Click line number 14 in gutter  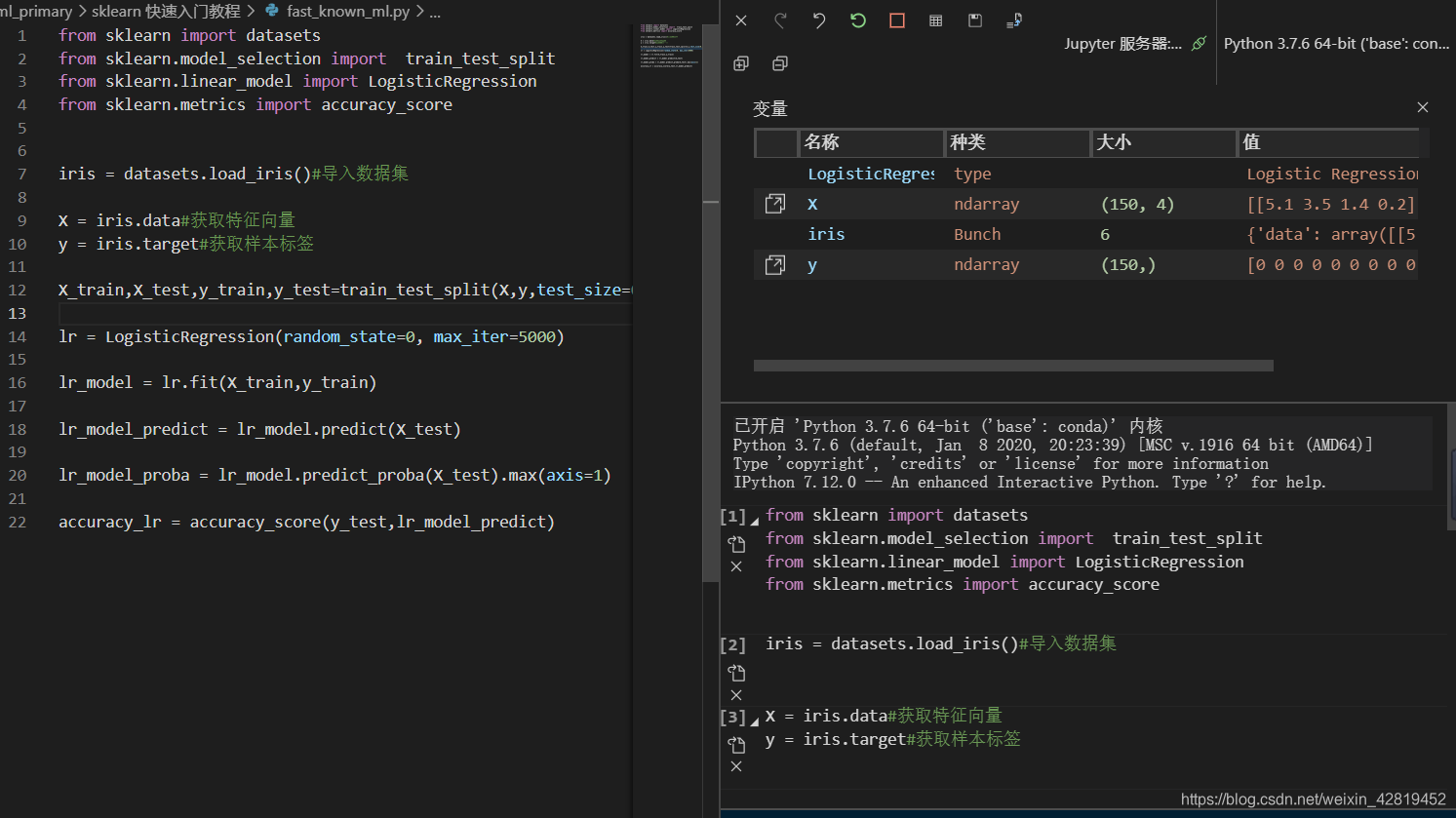coord(18,336)
